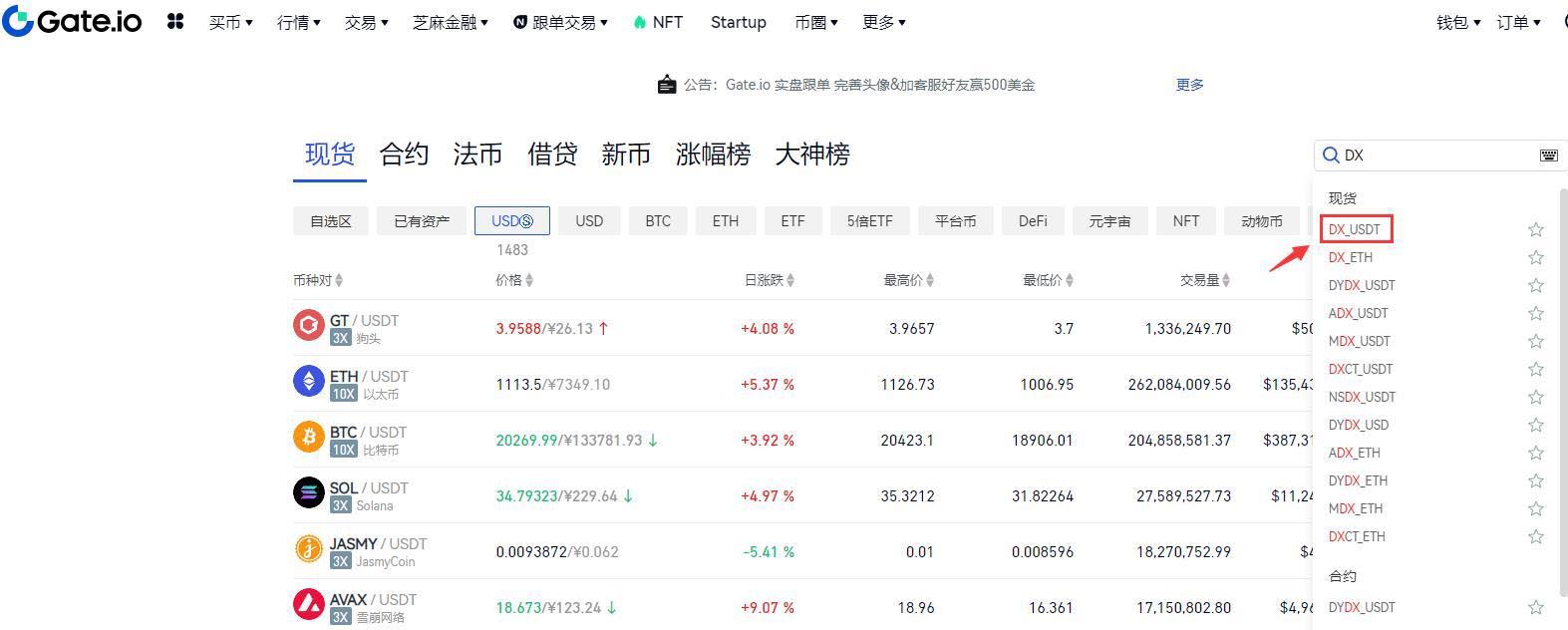Image resolution: width=1568 pixels, height=630 pixels.
Task: Click the BTC coin icon
Action: [308, 440]
